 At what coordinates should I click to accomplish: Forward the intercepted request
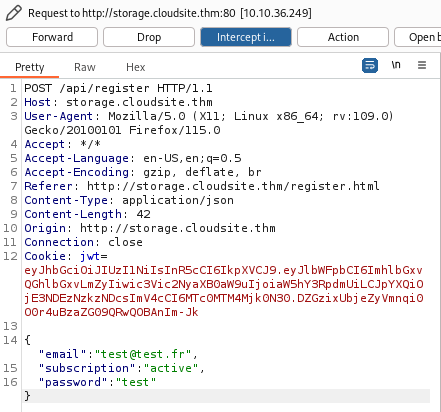[52, 37]
